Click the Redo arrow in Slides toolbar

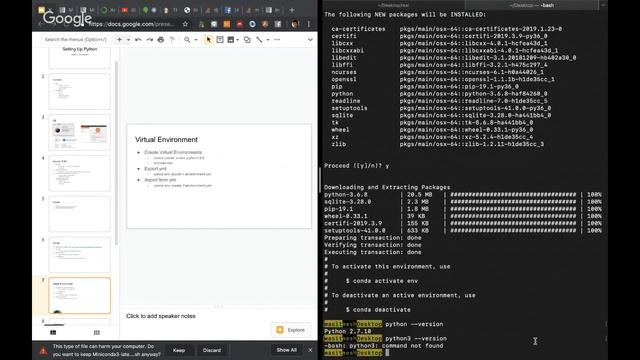pyautogui.click(x=149, y=40)
